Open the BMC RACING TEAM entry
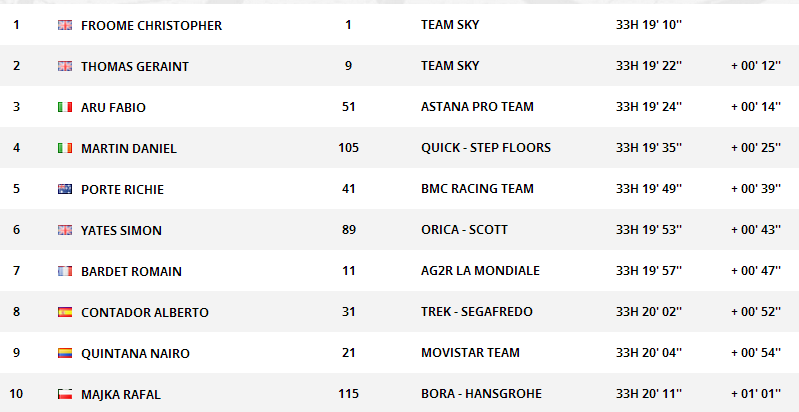Screen dimensions: 799x412 [477, 189]
